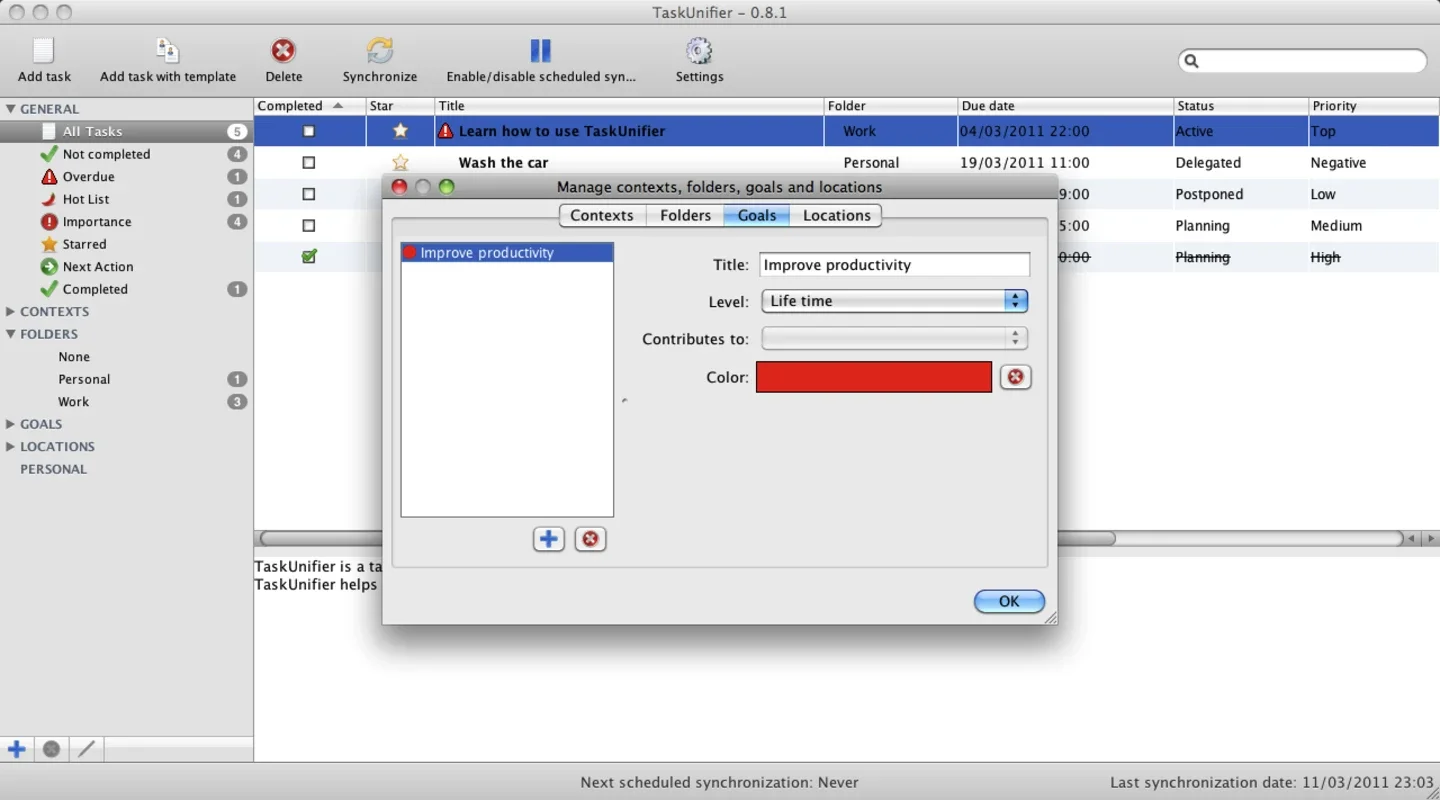Screen dimensions: 1440x800
Task: Sort by the Status column header
Action: [1241, 106]
